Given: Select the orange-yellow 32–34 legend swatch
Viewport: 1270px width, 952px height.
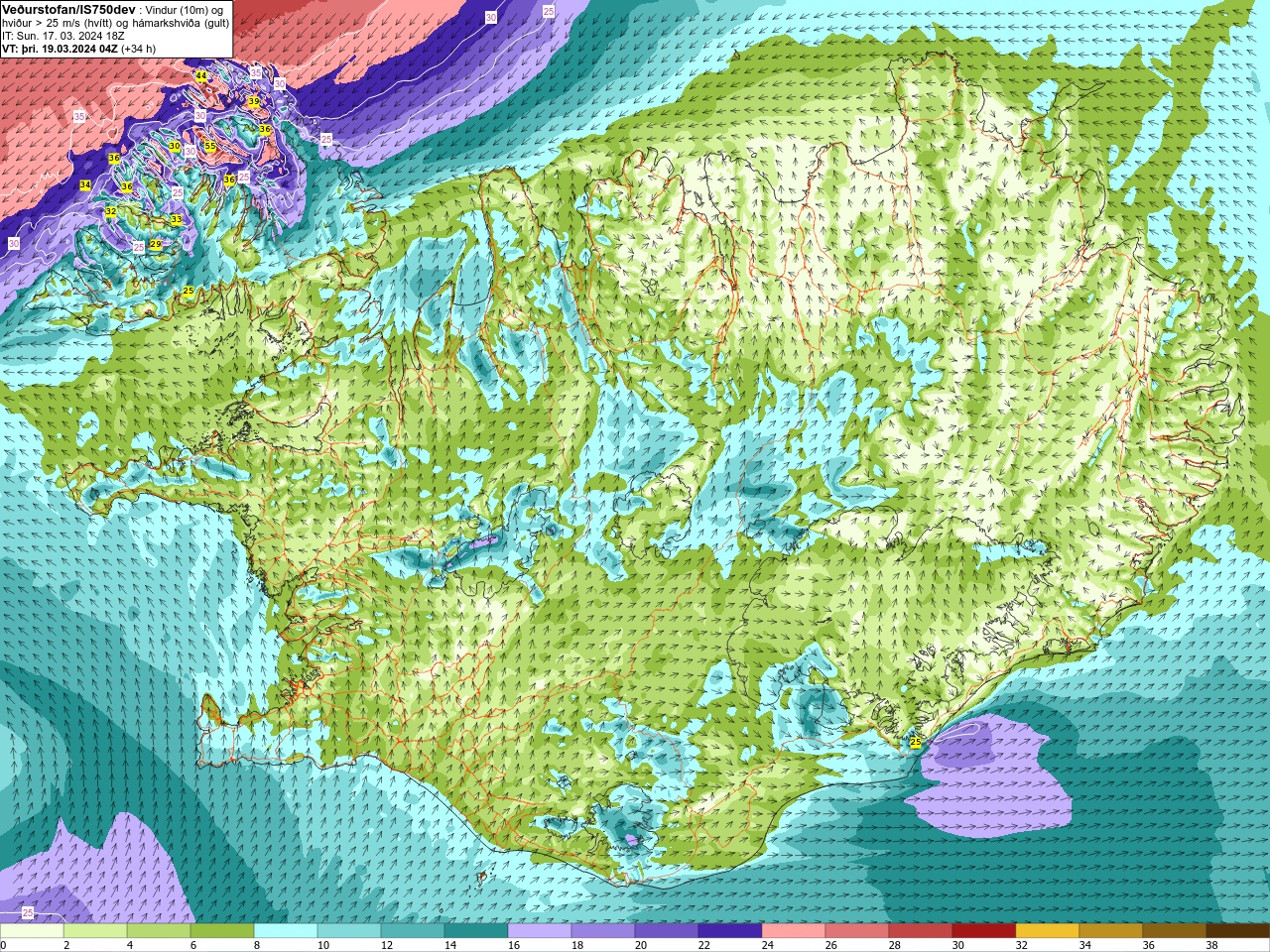Looking at the screenshot, I should pos(1048,931).
